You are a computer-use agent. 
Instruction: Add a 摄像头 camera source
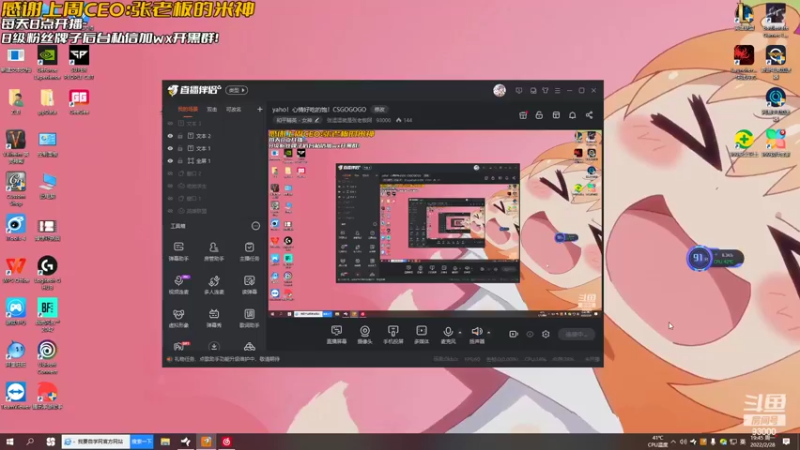click(x=364, y=334)
